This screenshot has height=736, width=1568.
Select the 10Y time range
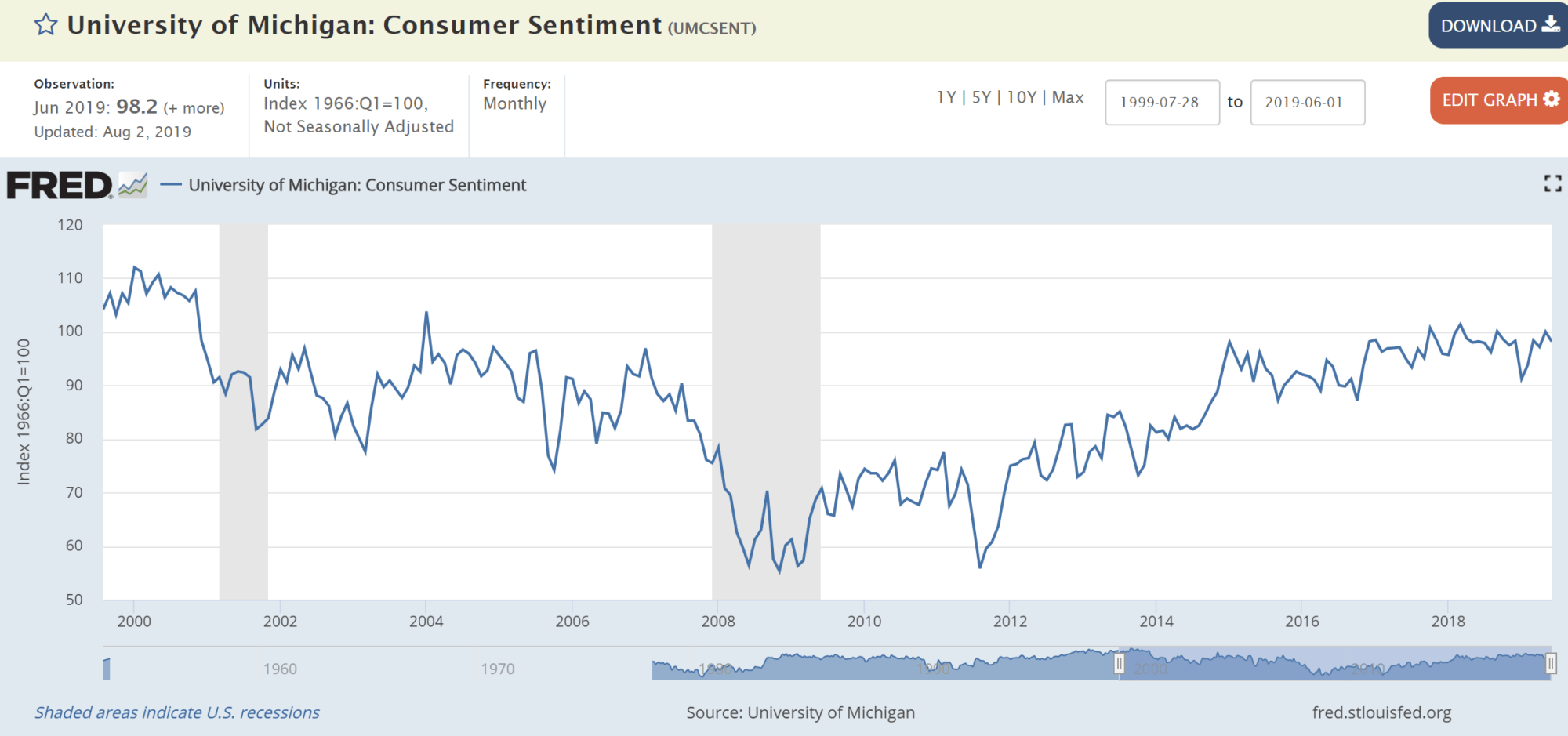tap(1022, 98)
